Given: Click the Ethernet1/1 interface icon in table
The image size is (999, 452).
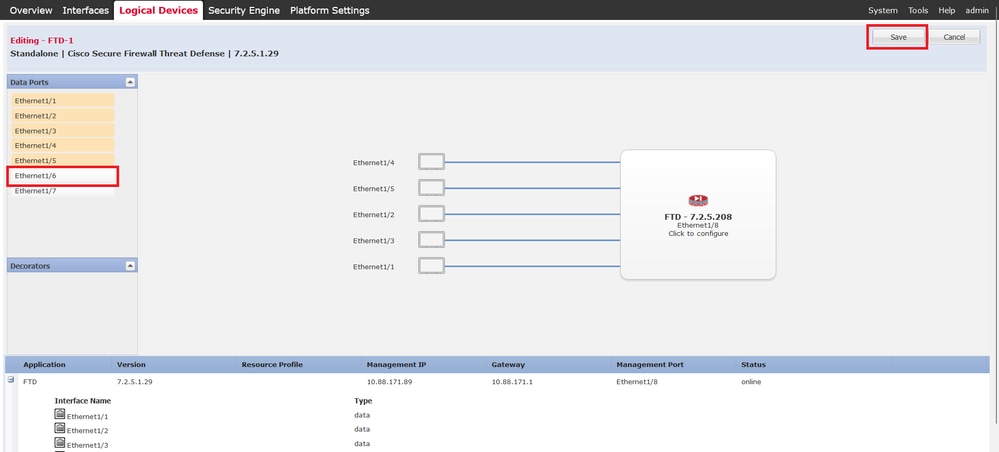Looking at the screenshot, I should tap(60, 414).
